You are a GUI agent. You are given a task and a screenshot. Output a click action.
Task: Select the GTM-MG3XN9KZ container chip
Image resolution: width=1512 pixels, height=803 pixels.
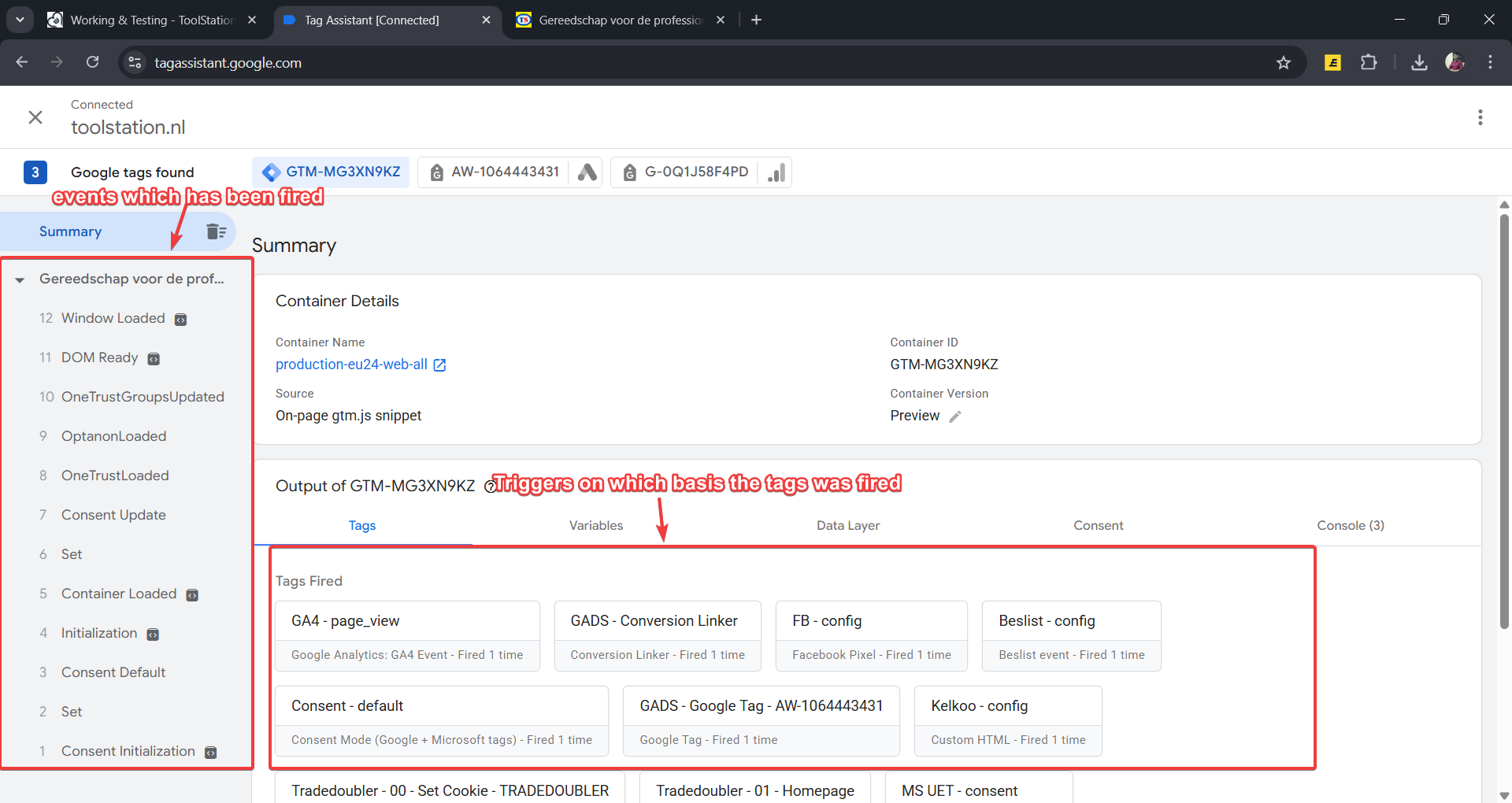332,172
